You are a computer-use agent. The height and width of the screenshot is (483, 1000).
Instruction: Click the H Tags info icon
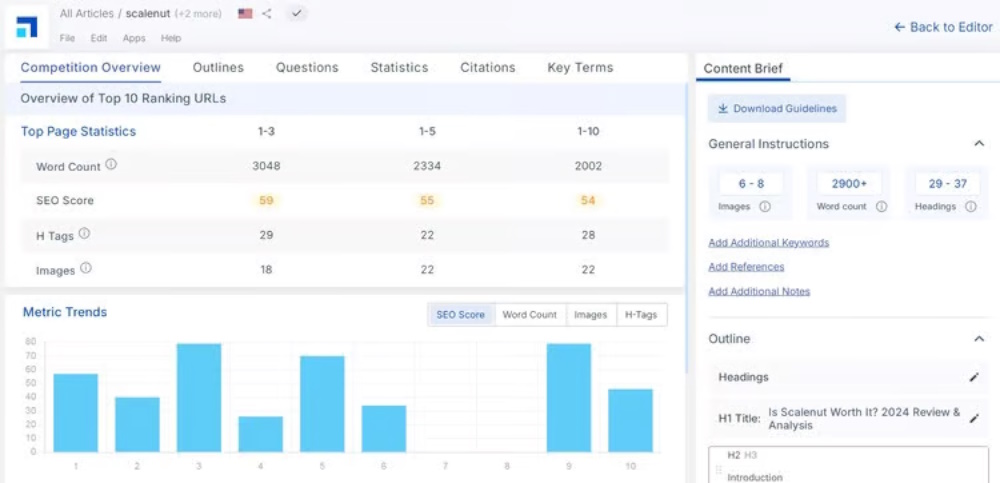tap(84, 234)
